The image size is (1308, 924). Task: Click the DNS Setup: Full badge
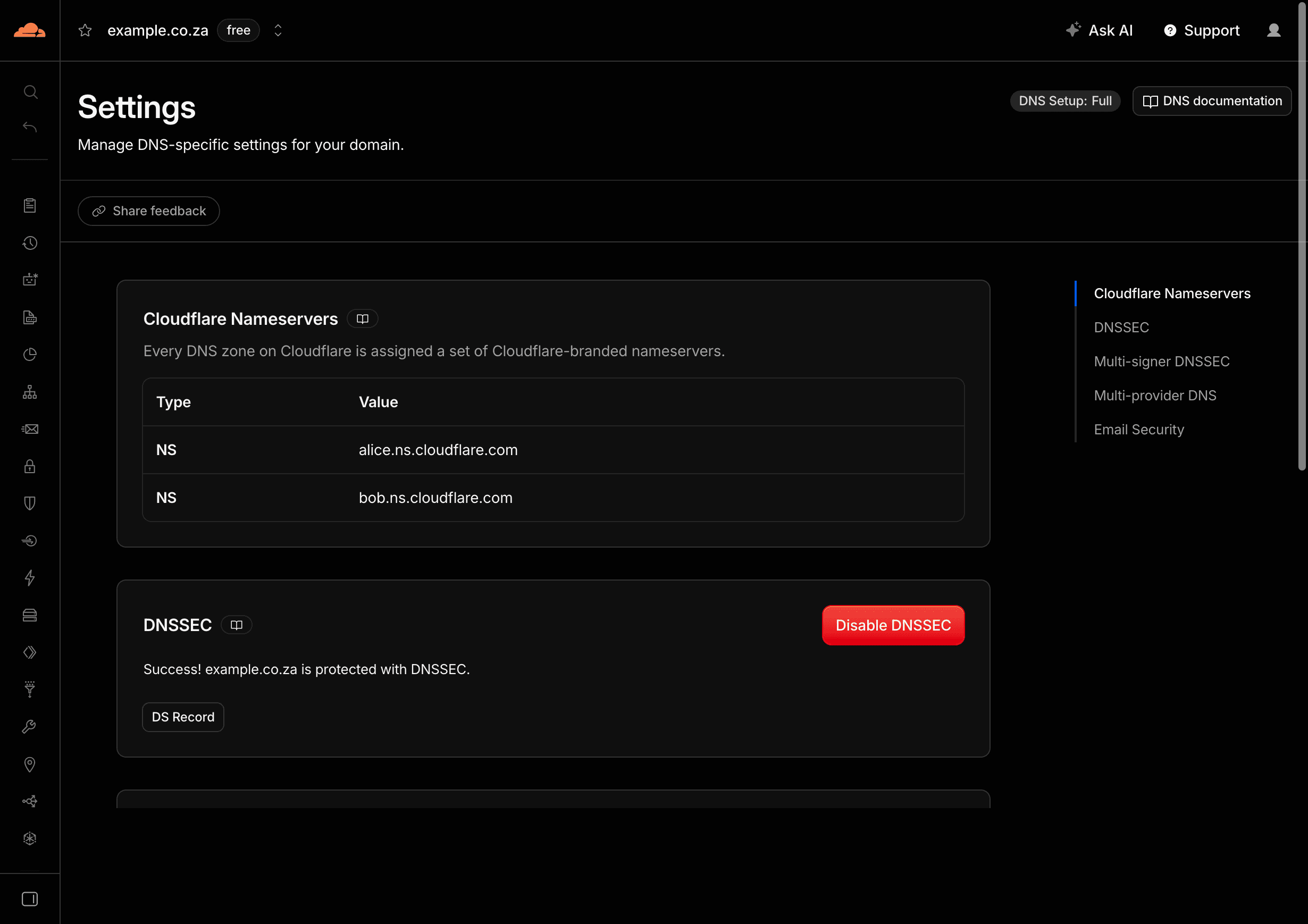pyautogui.click(x=1066, y=101)
